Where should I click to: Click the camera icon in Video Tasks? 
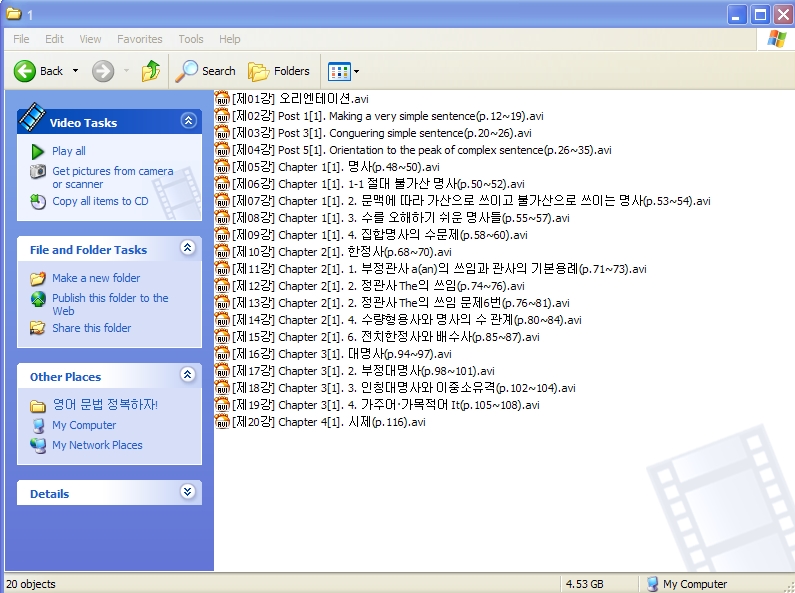coord(38,172)
